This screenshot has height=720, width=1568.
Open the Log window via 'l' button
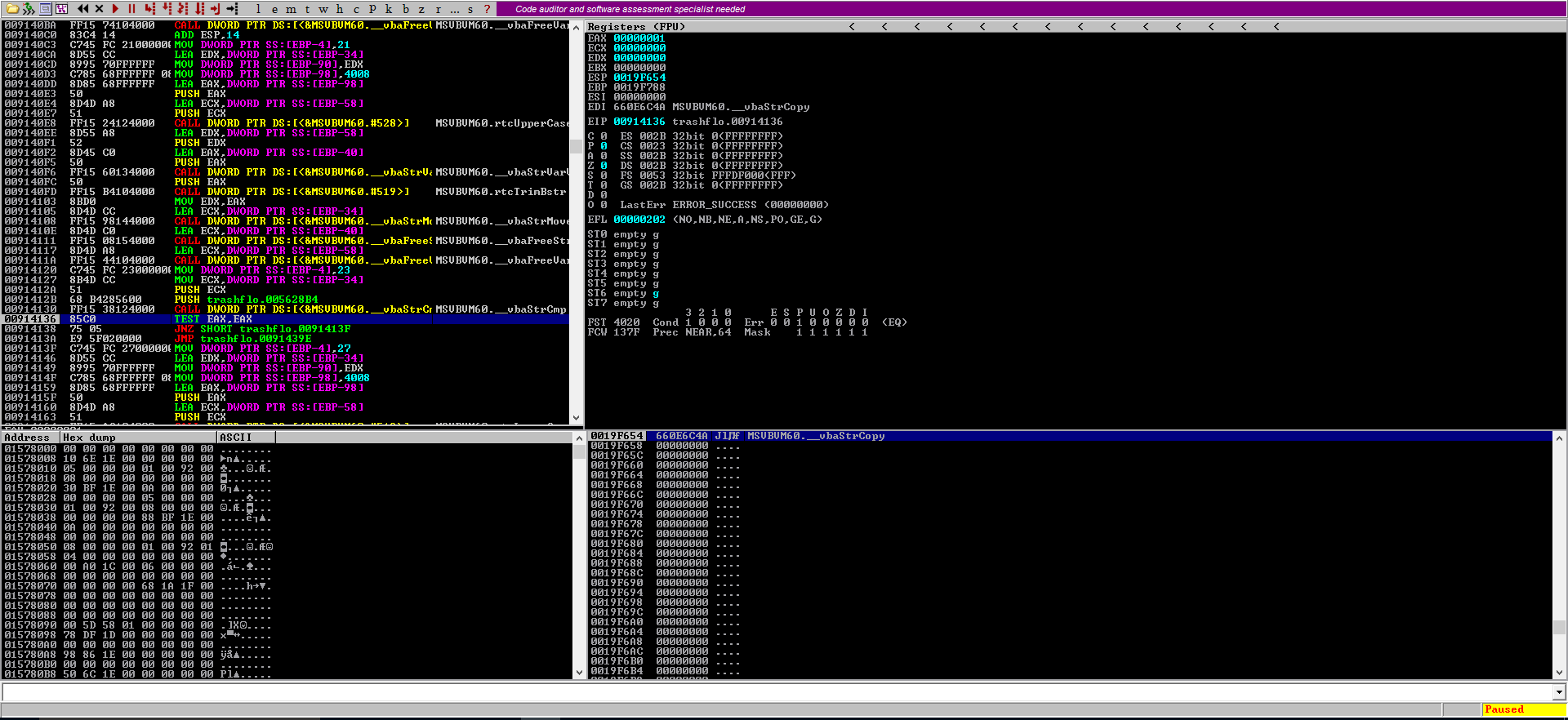coord(258,9)
